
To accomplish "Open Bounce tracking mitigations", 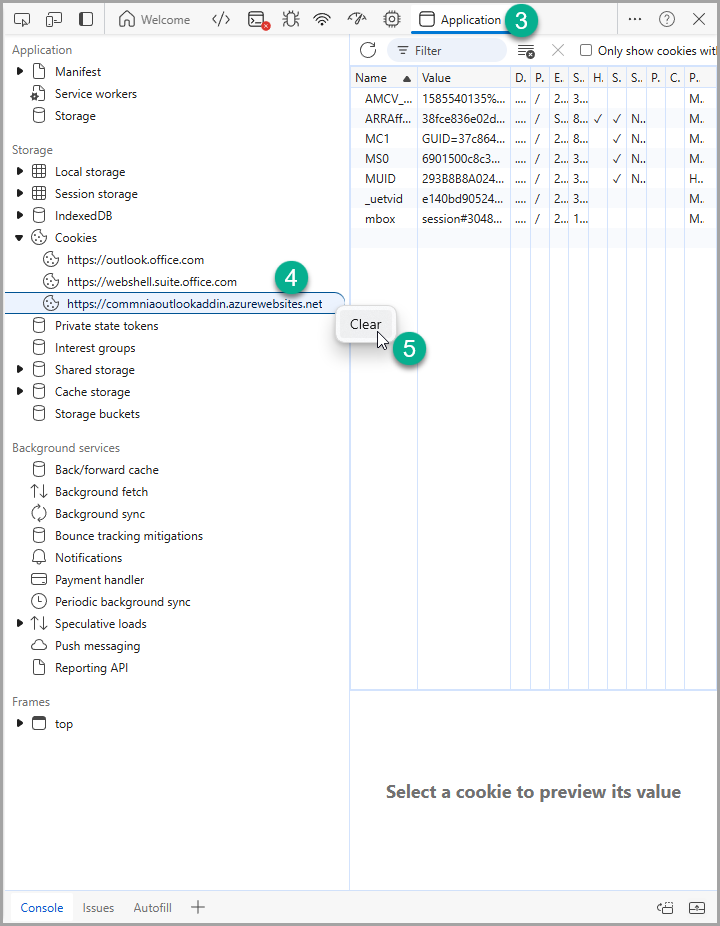I will tap(129, 536).
